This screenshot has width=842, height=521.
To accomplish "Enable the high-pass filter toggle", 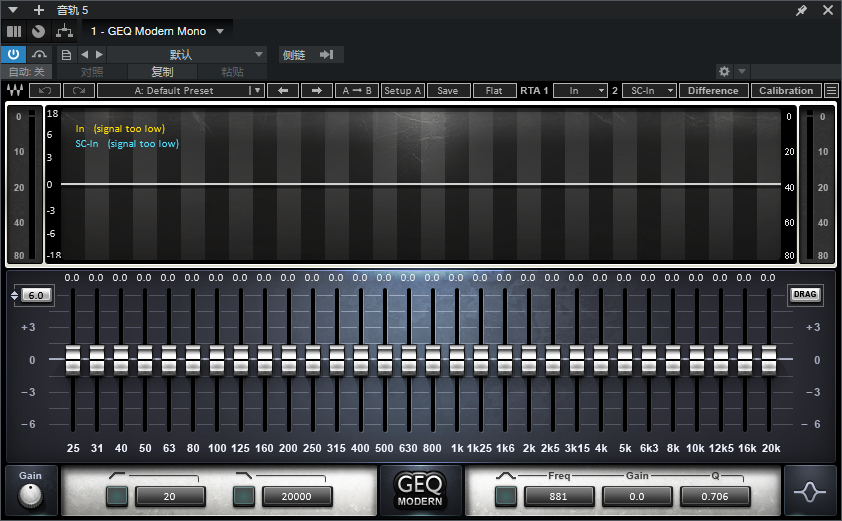I will tap(117, 496).
